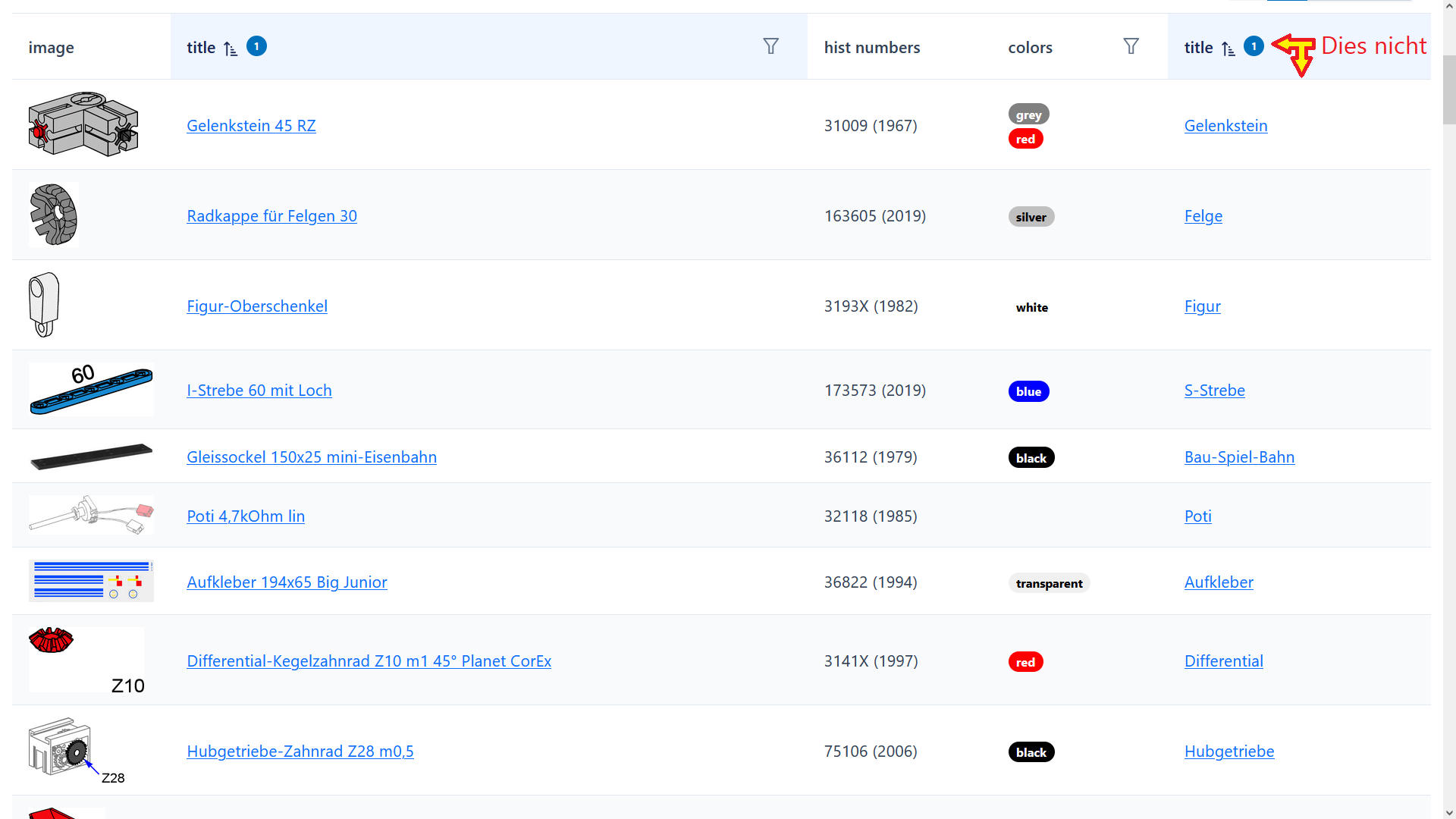Open I-Strebe 60 blue strut thumbnail
This screenshot has height=819, width=1456.
91,390
